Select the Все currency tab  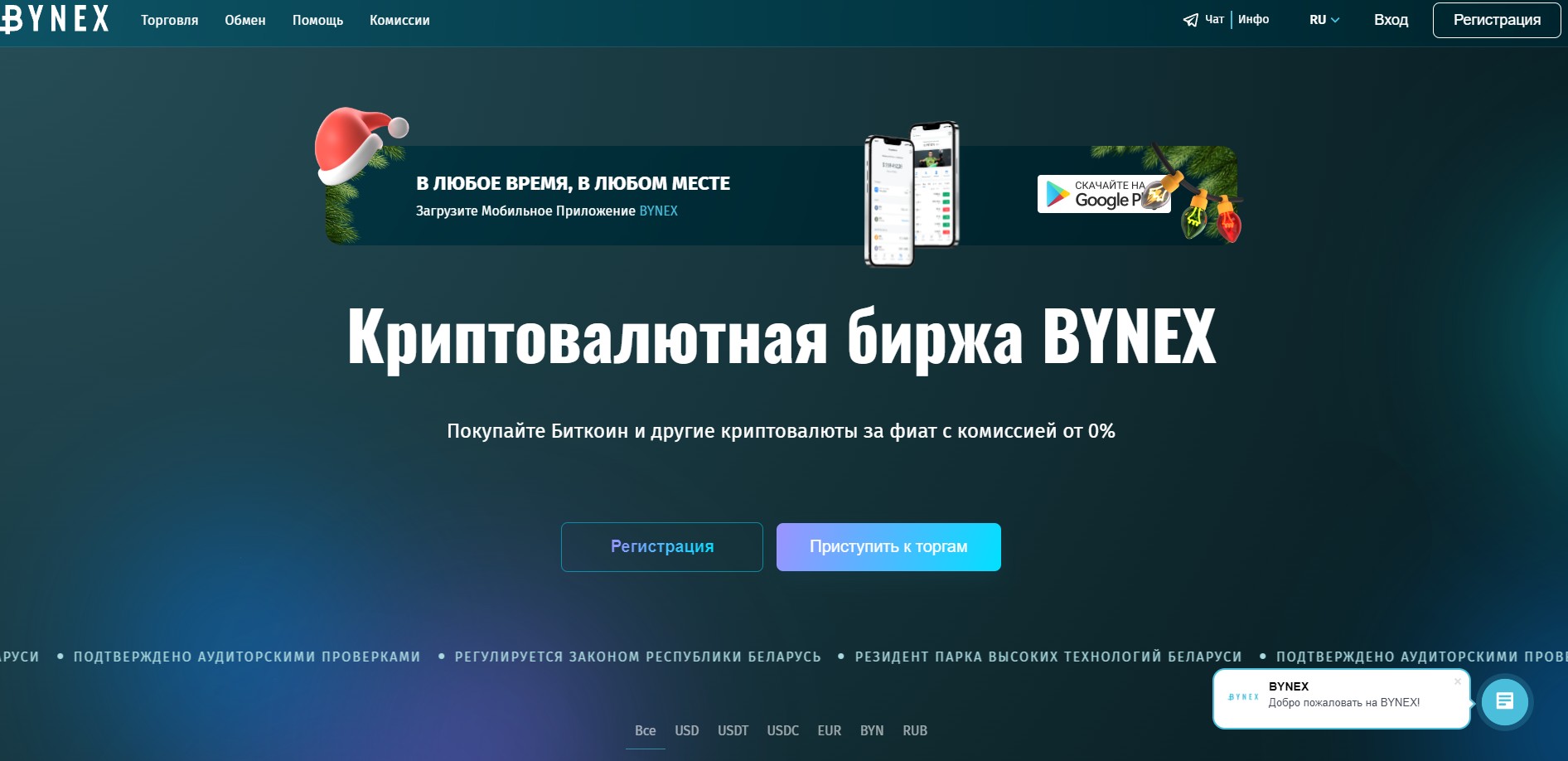tap(645, 730)
